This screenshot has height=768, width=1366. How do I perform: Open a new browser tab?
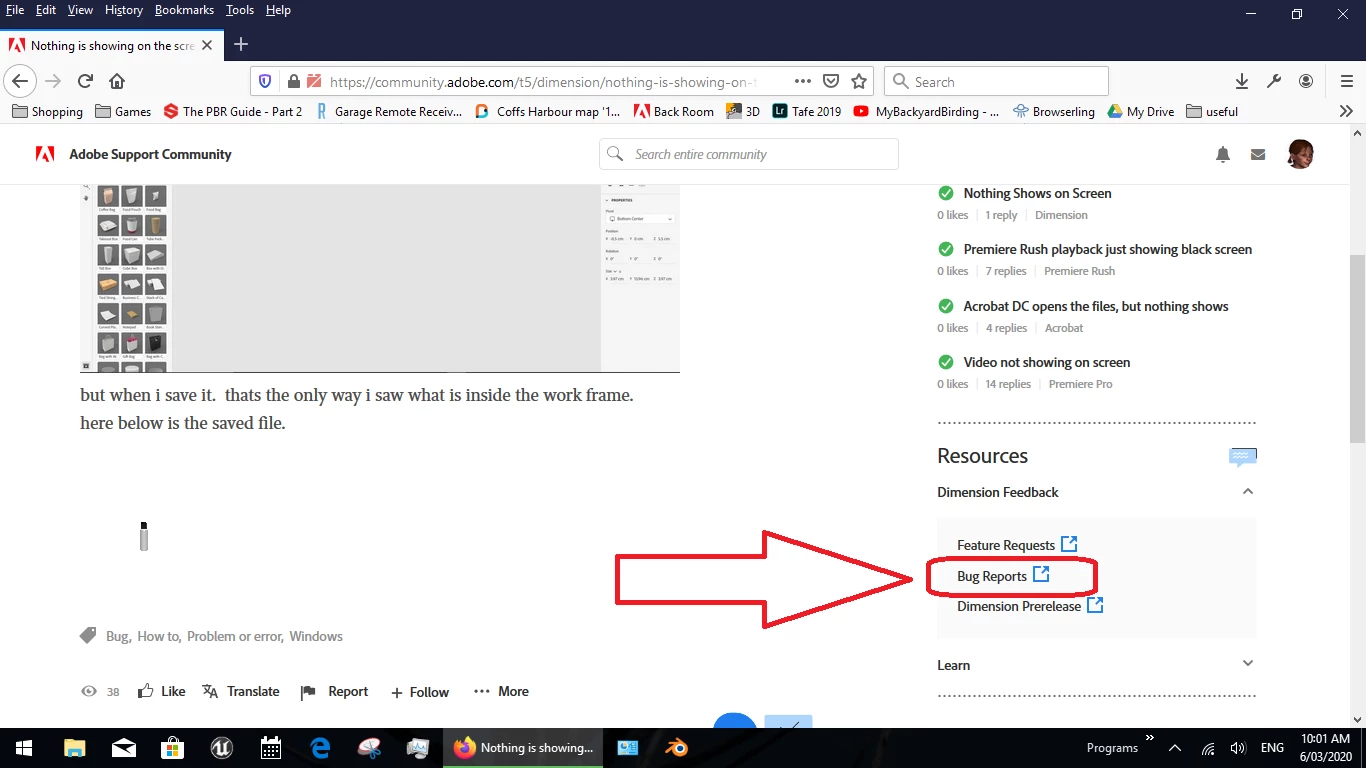241,45
